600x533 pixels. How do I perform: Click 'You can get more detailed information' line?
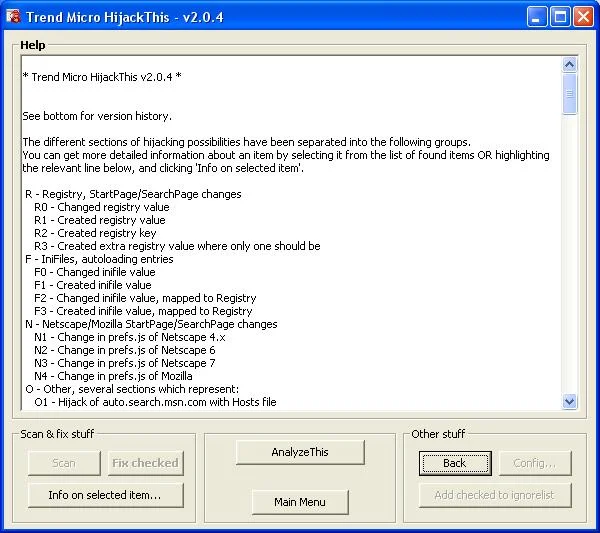click(286, 155)
